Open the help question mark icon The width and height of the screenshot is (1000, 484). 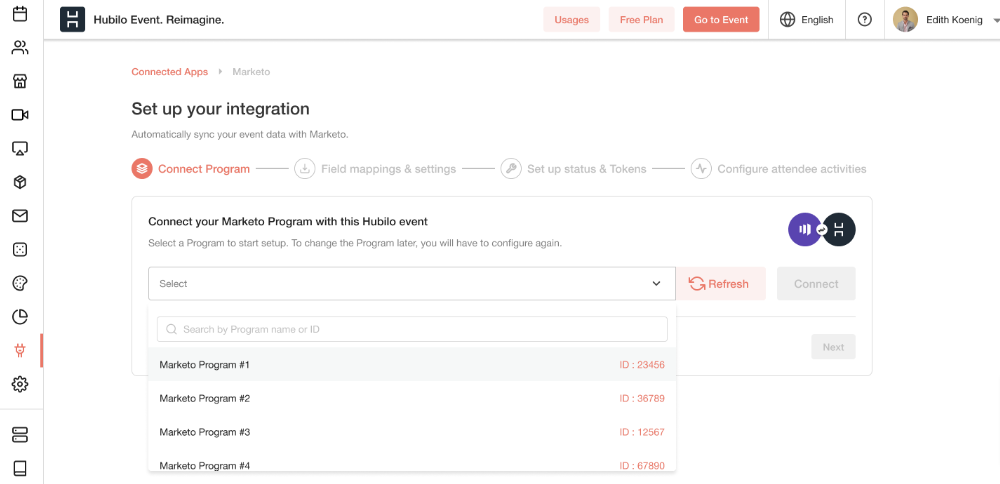click(864, 20)
